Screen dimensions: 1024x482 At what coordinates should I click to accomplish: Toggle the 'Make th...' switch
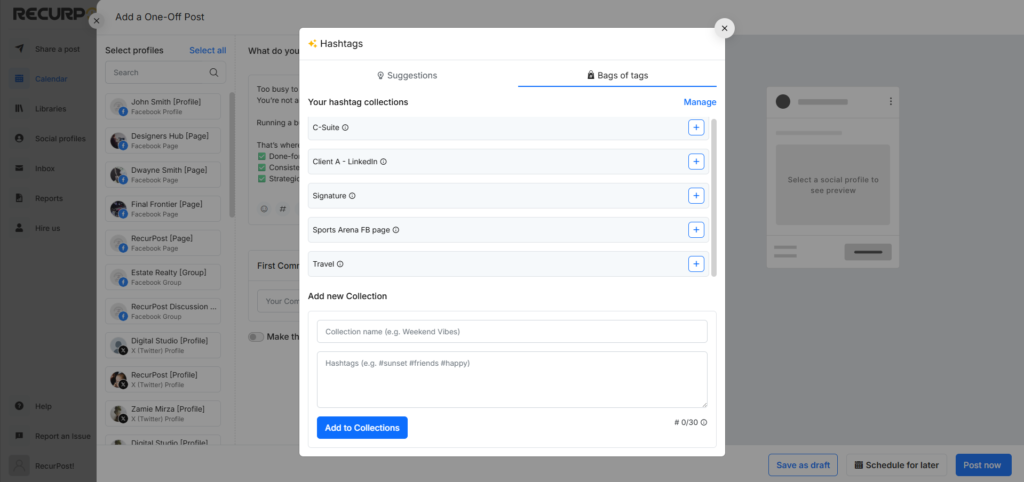click(256, 337)
